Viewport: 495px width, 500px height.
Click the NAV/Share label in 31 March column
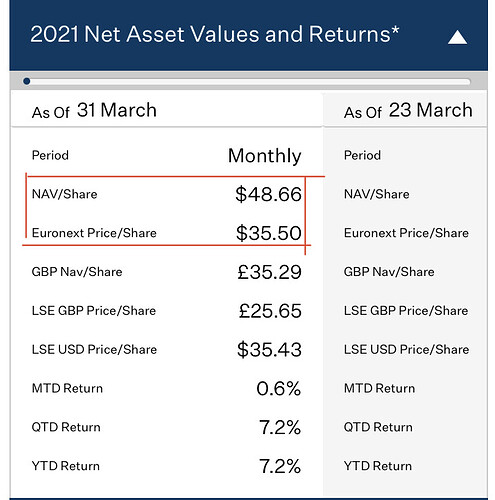click(x=64, y=194)
